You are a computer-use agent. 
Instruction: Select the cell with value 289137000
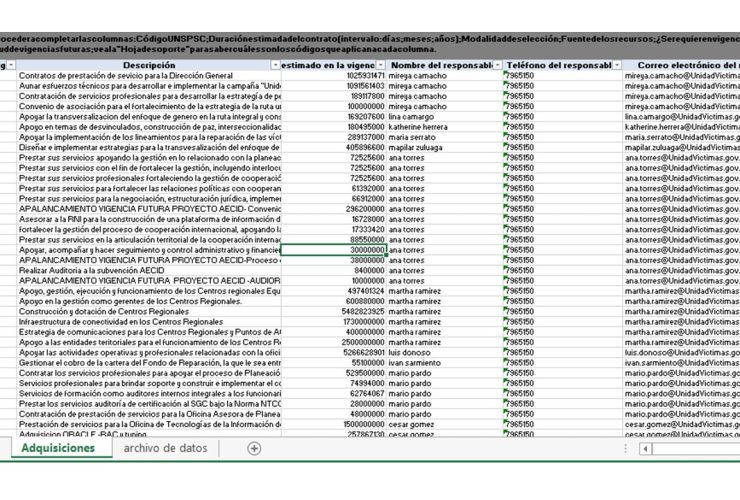[x=334, y=137]
